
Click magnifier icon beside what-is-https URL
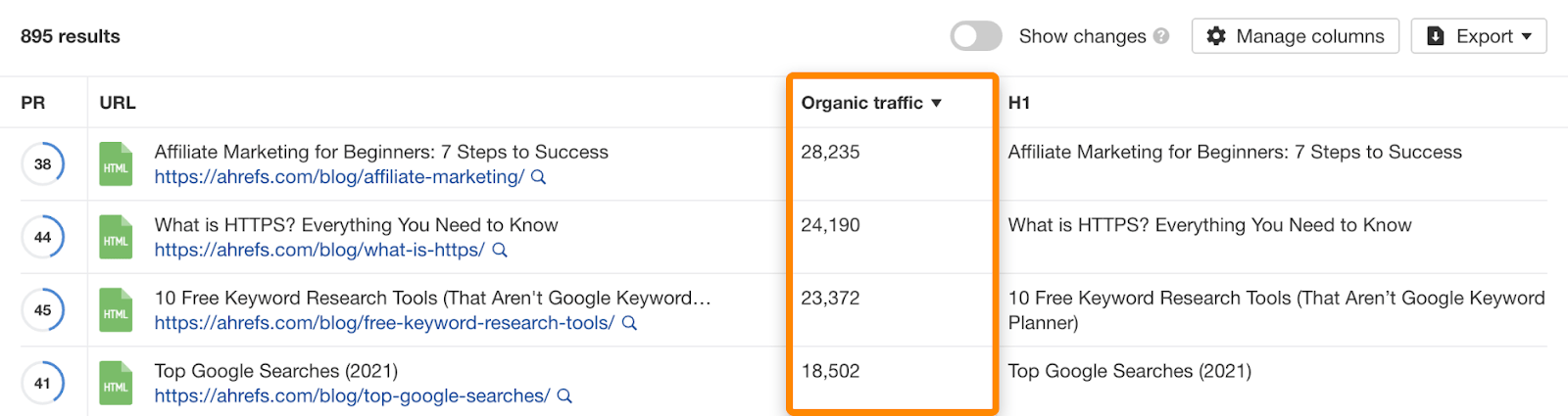click(500, 251)
